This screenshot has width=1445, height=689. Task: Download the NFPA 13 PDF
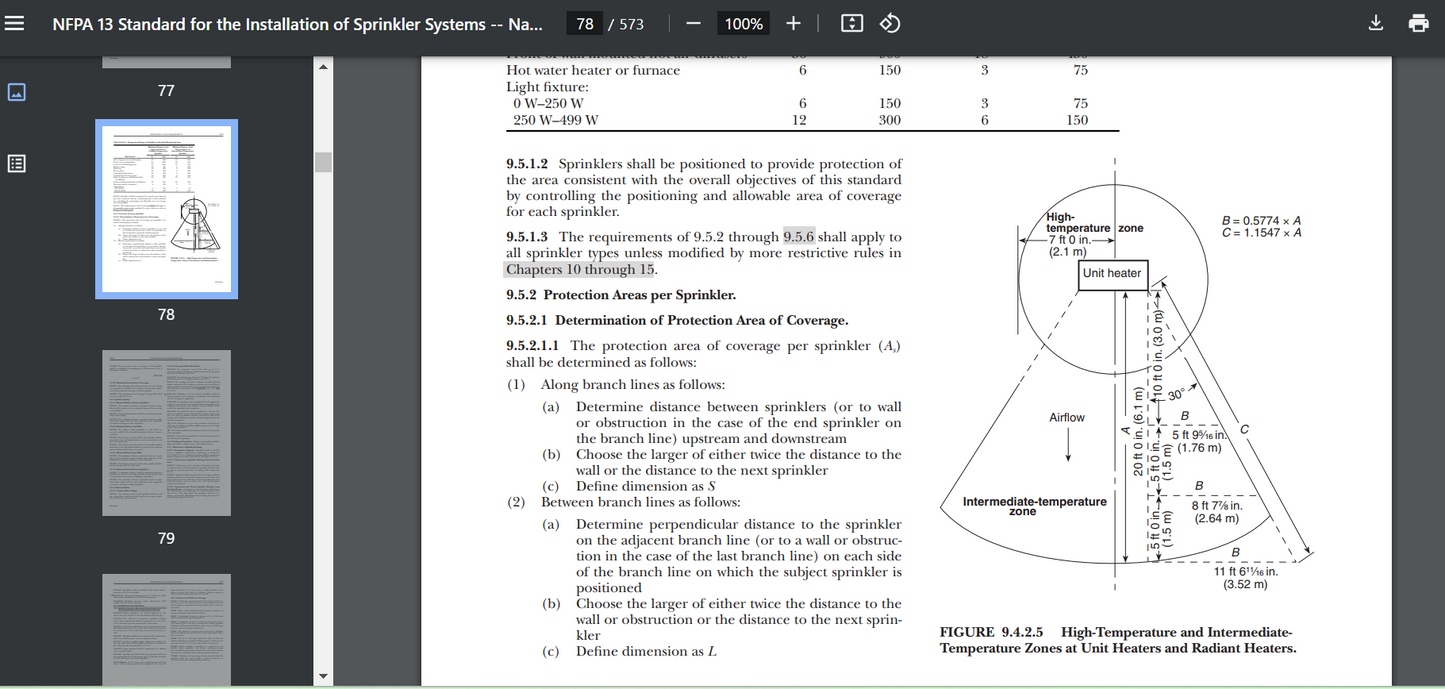[1376, 22]
